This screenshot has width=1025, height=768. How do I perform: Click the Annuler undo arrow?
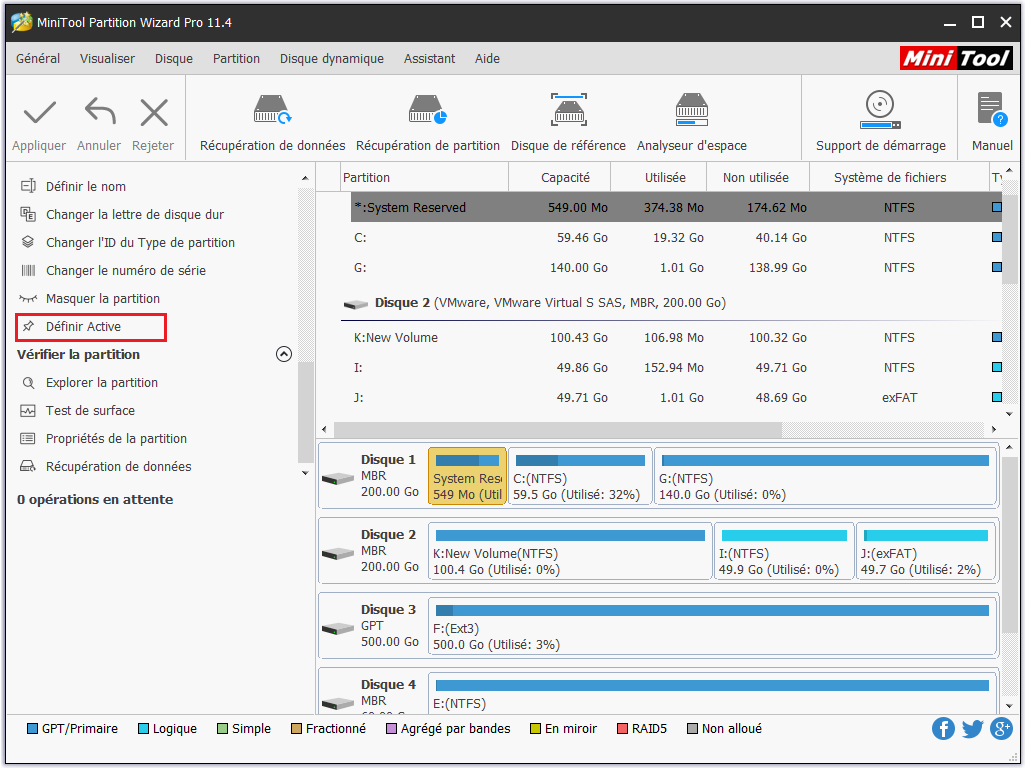(x=99, y=111)
